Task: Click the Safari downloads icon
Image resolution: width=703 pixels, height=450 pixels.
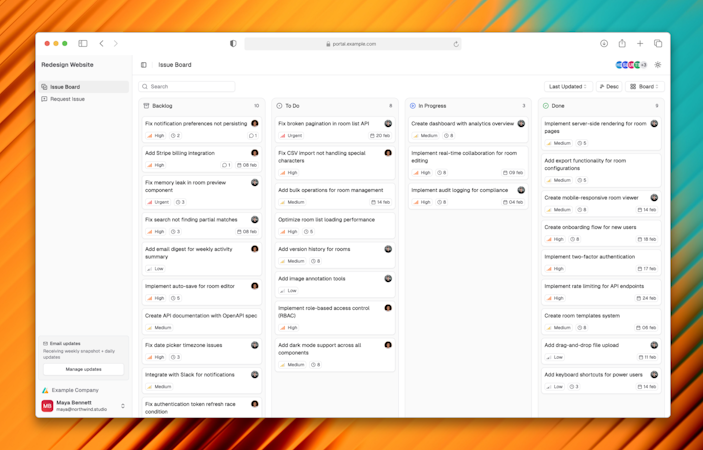Action: pyautogui.click(x=604, y=43)
